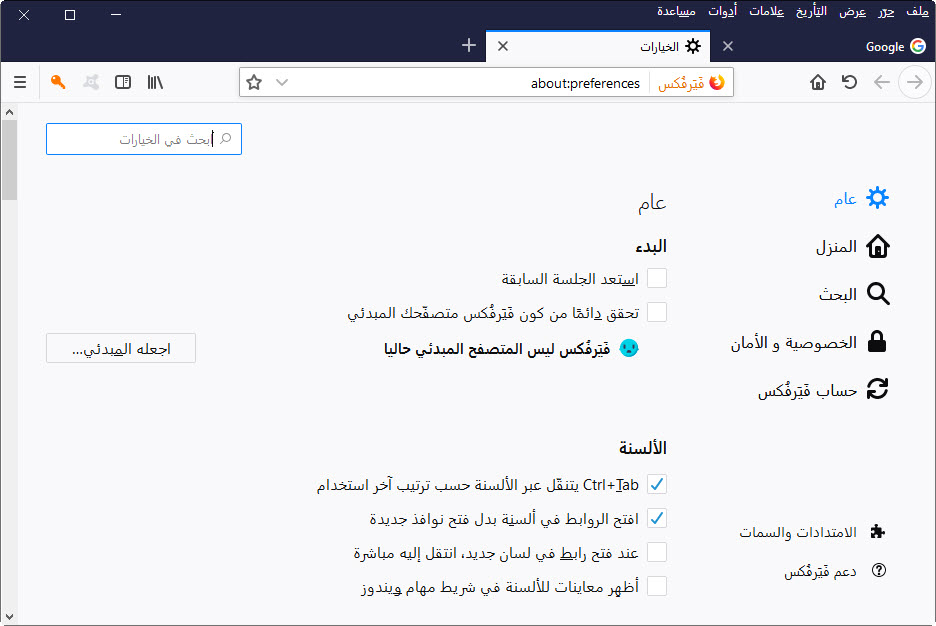Navigate forward with the circled arrow

tap(915, 82)
